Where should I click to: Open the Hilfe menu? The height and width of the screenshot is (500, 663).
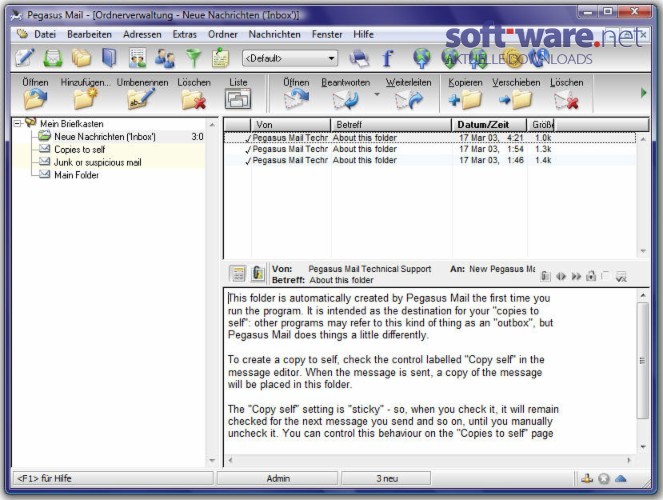[363, 34]
